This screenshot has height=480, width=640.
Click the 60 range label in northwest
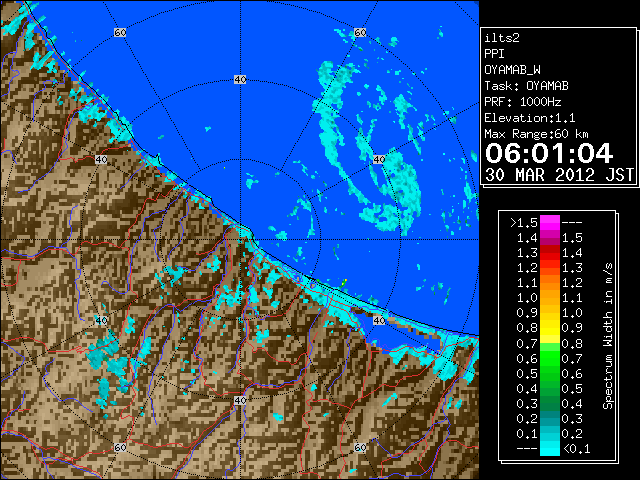point(120,32)
